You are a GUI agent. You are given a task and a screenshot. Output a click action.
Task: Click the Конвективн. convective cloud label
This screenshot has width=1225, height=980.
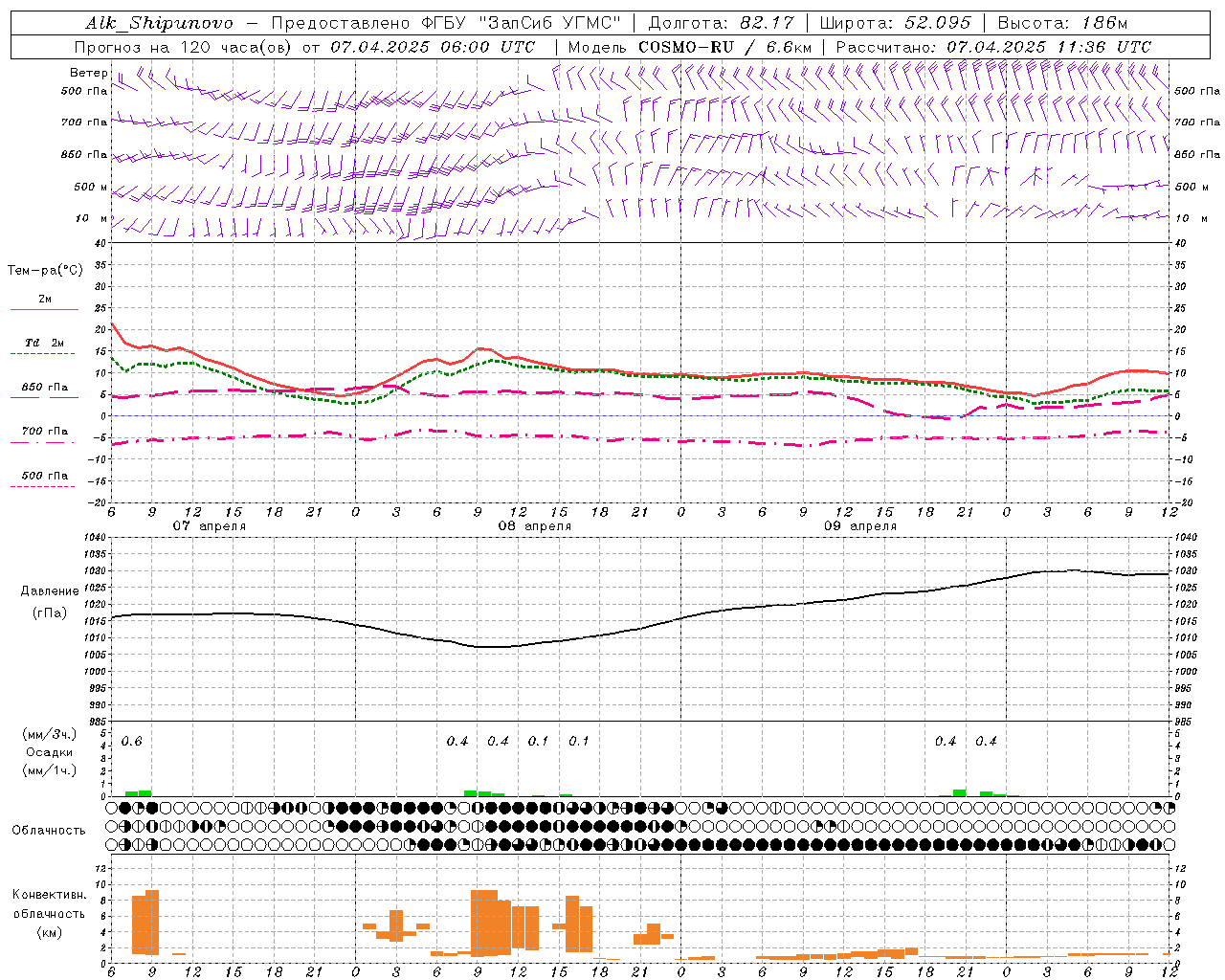click(x=50, y=895)
